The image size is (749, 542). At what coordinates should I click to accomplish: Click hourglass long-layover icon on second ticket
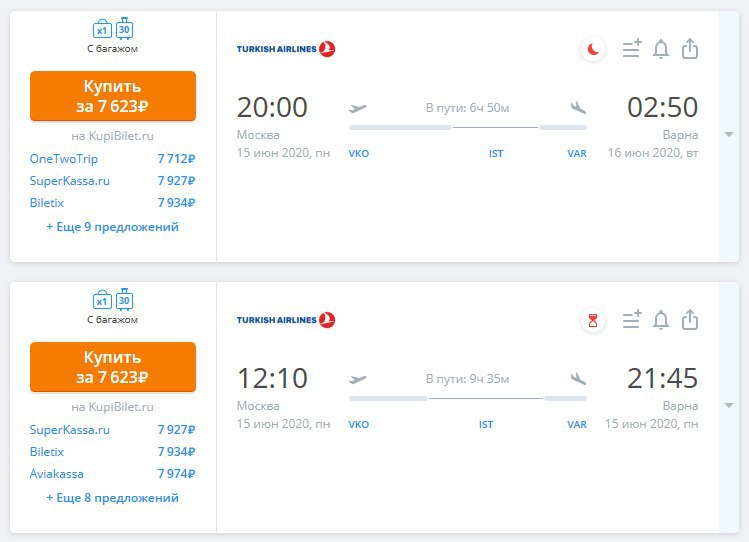point(593,320)
